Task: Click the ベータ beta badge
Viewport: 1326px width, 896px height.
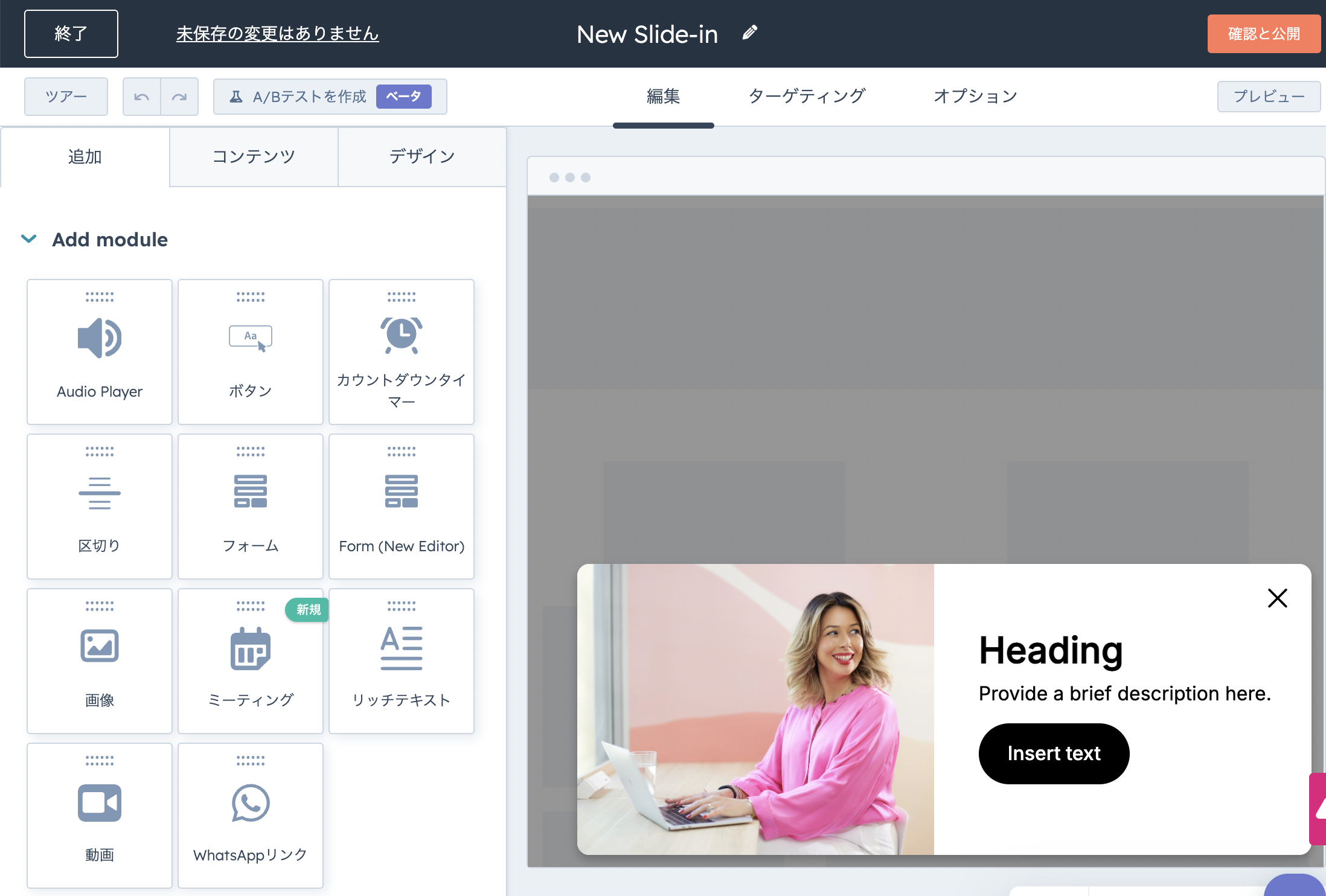Action: click(x=403, y=97)
